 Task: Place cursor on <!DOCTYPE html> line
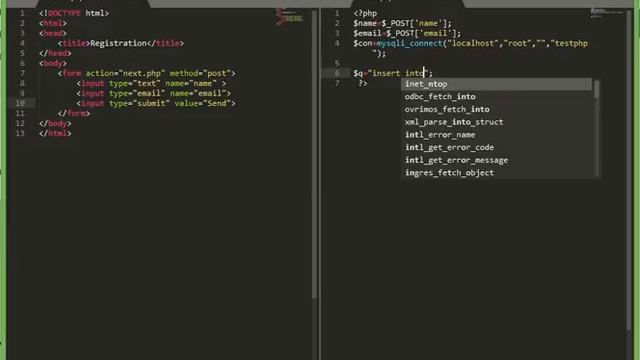[x=74, y=13]
